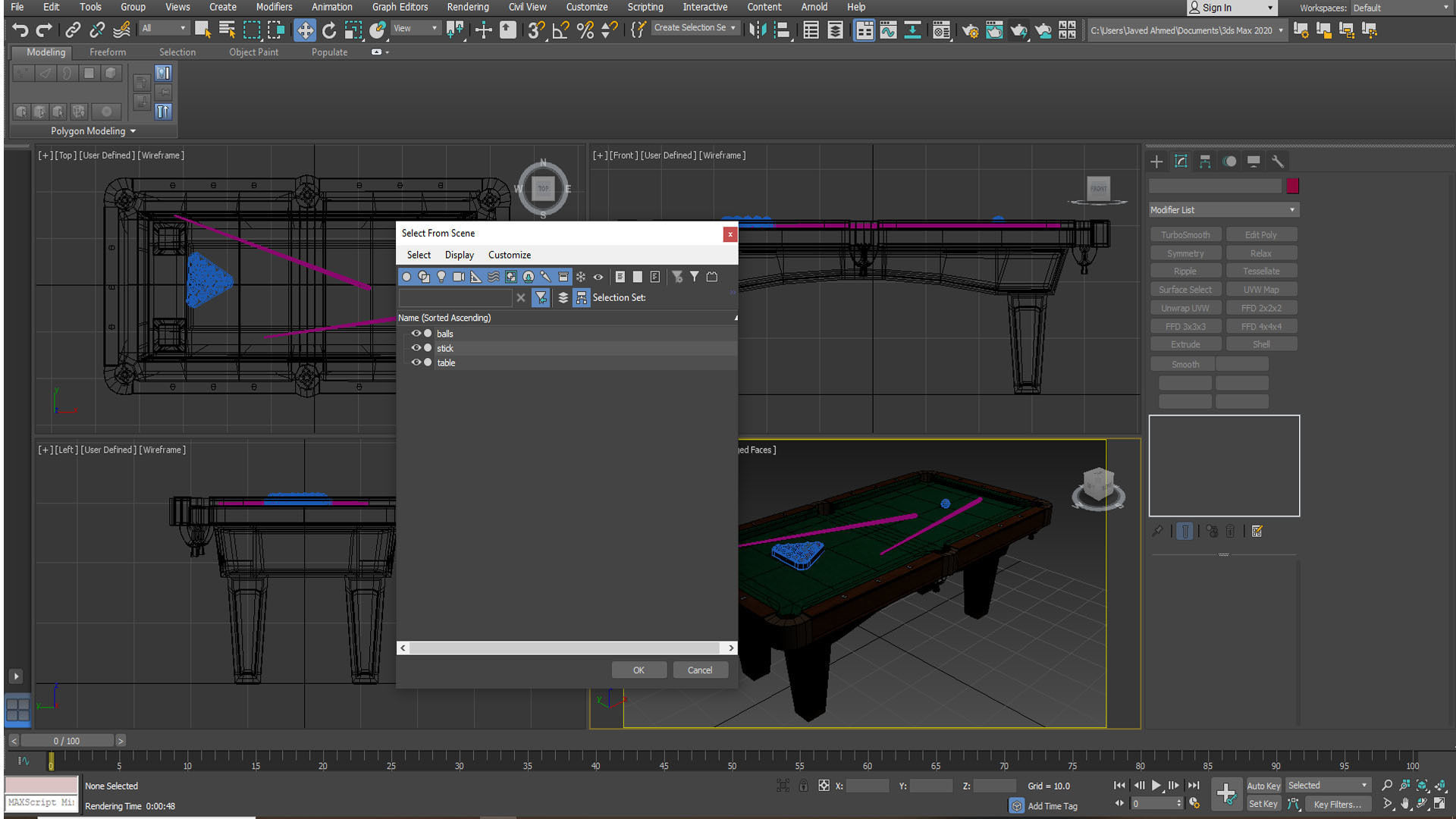Activate the Select and Move tool
The height and width of the screenshot is (819, 1456).
[x=305, y=30]
